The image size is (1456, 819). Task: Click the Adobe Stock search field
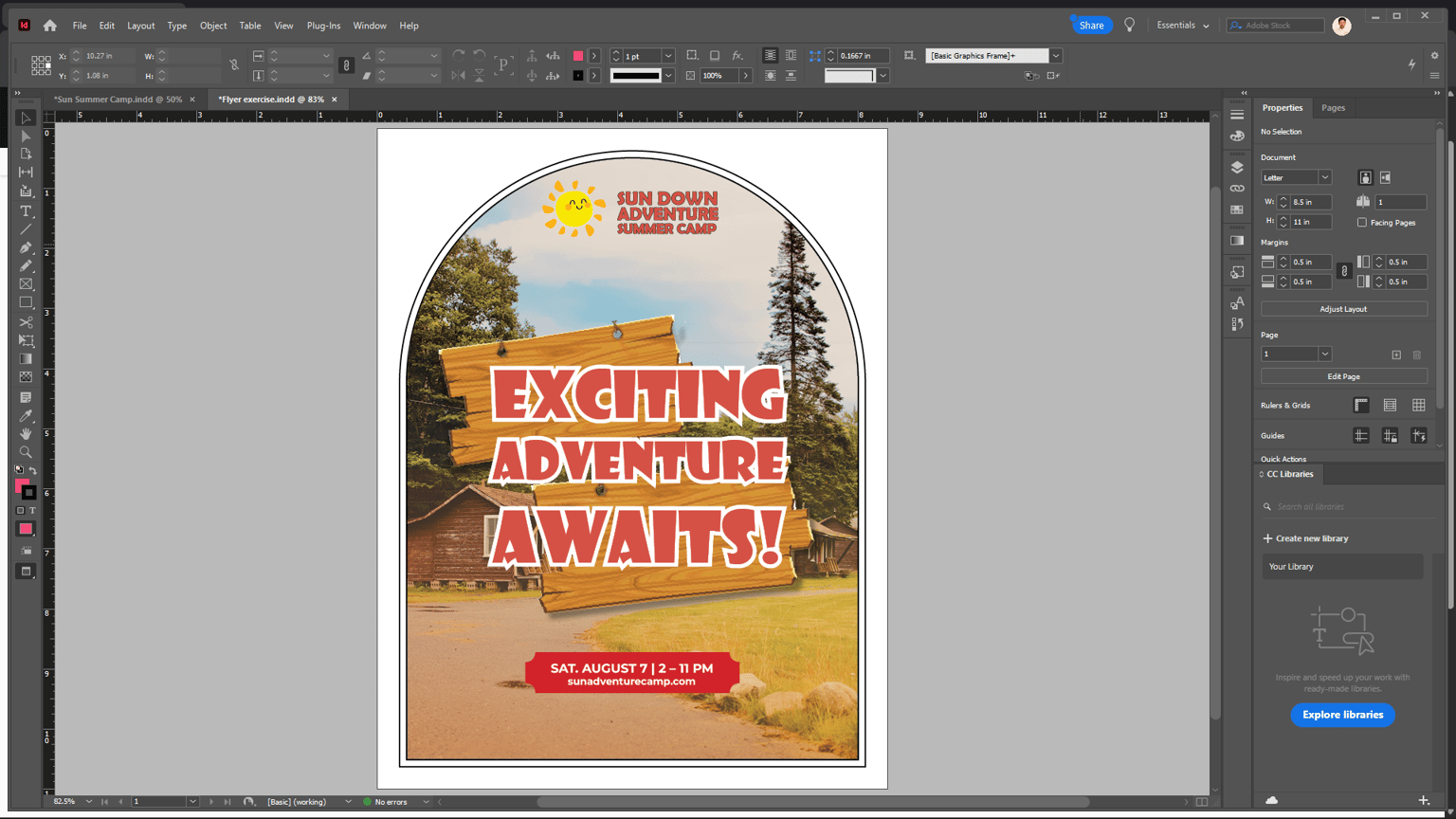(1275, 26)
